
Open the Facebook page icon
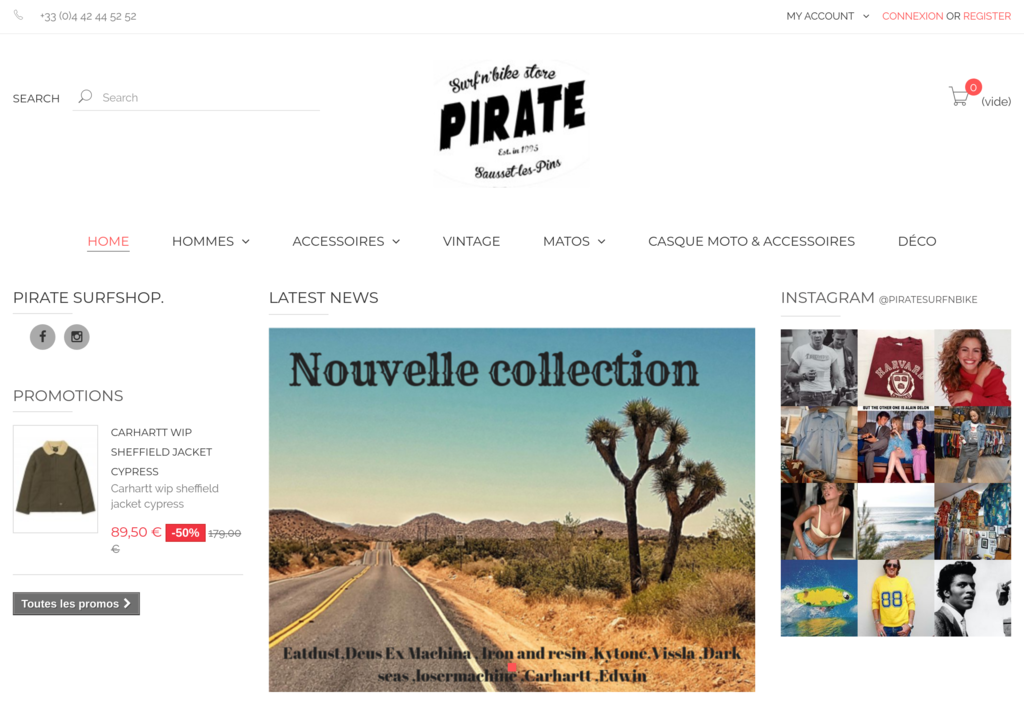[42, 337]
